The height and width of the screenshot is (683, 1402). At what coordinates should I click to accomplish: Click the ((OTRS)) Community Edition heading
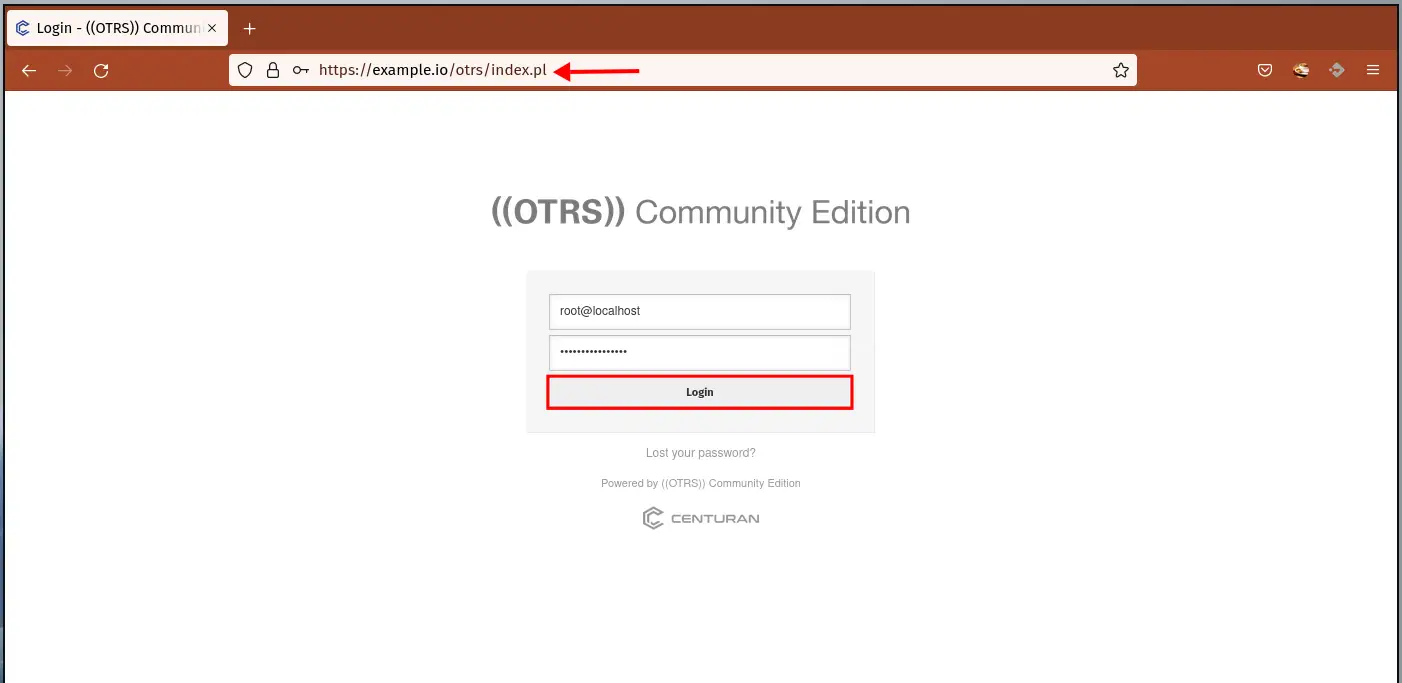(x=701, y=212)
